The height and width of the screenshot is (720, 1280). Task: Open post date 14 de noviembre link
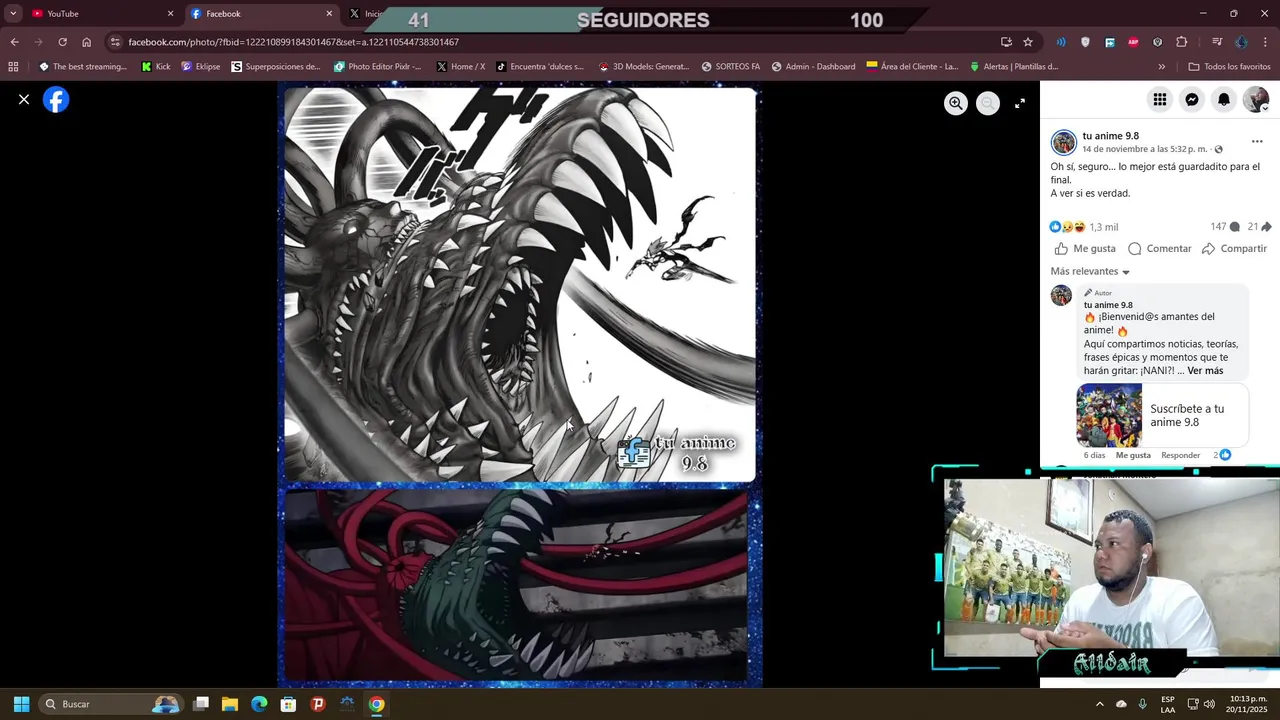click(x=1145, y=149)
